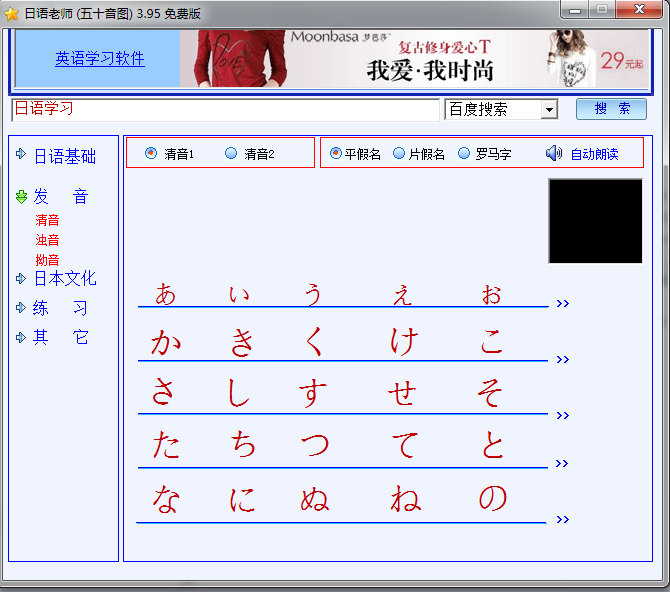
Task: Open the 百度搜索 dropdown arrow
Action: tap(549, 110)
